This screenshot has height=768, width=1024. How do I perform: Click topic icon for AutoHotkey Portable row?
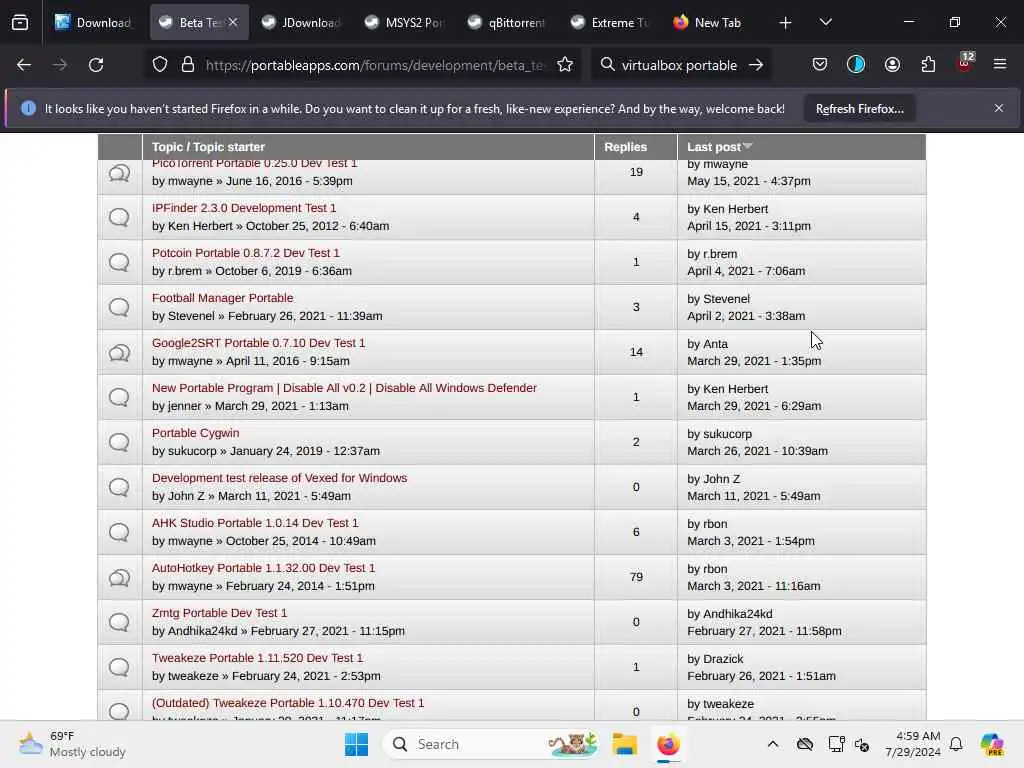pos(119,578)
